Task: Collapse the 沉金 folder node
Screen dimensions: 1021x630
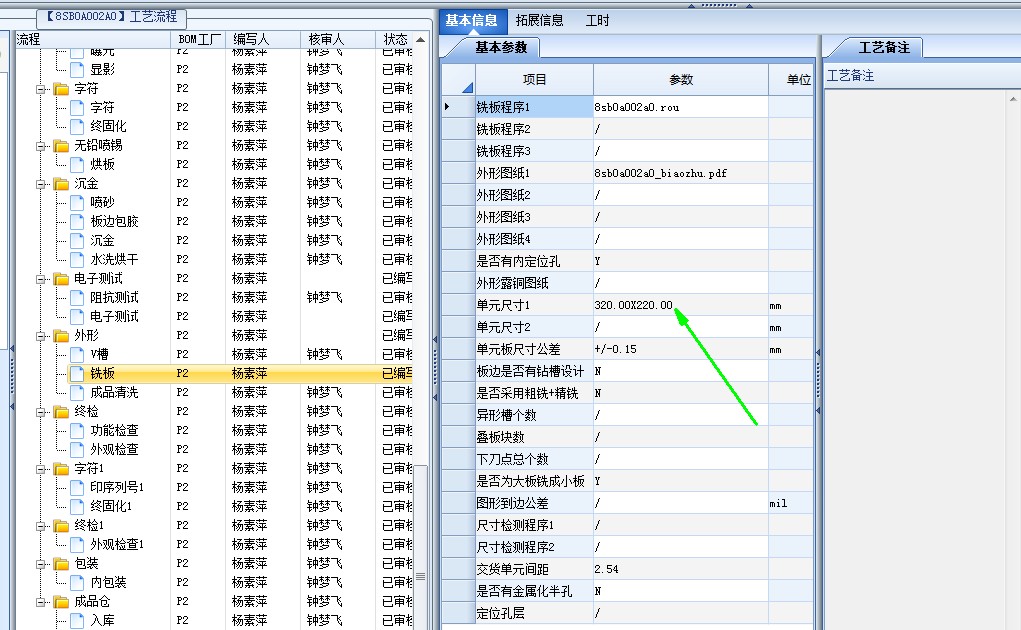Action: 41,184
